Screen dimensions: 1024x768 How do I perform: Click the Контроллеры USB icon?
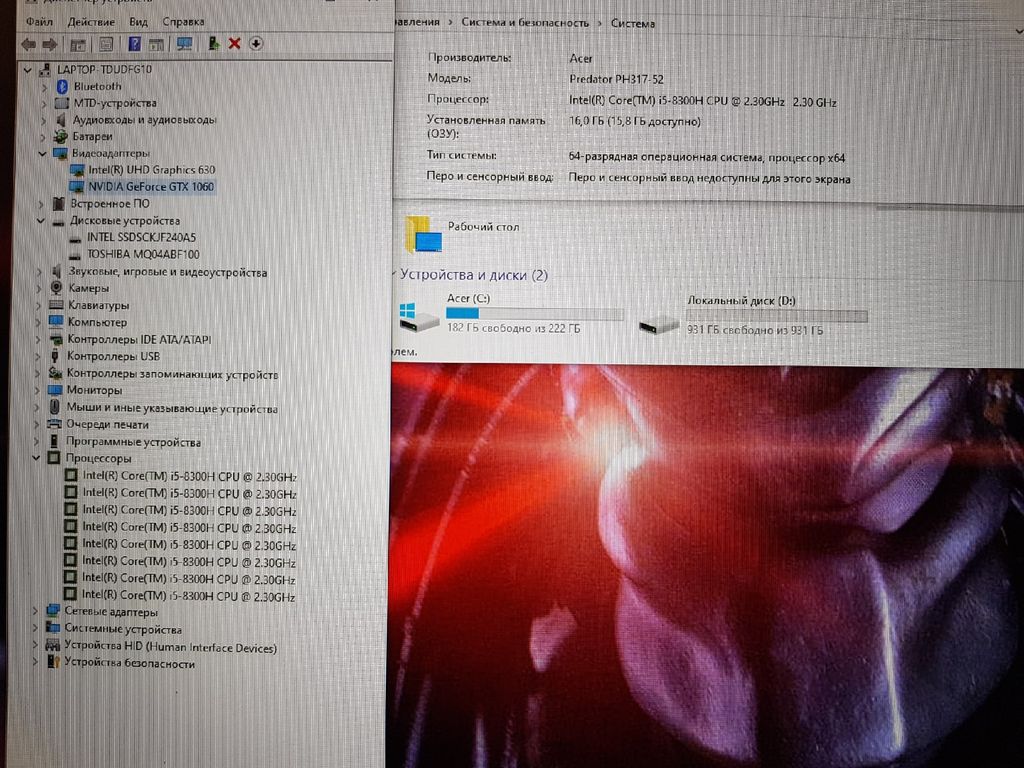coord(56,357)
